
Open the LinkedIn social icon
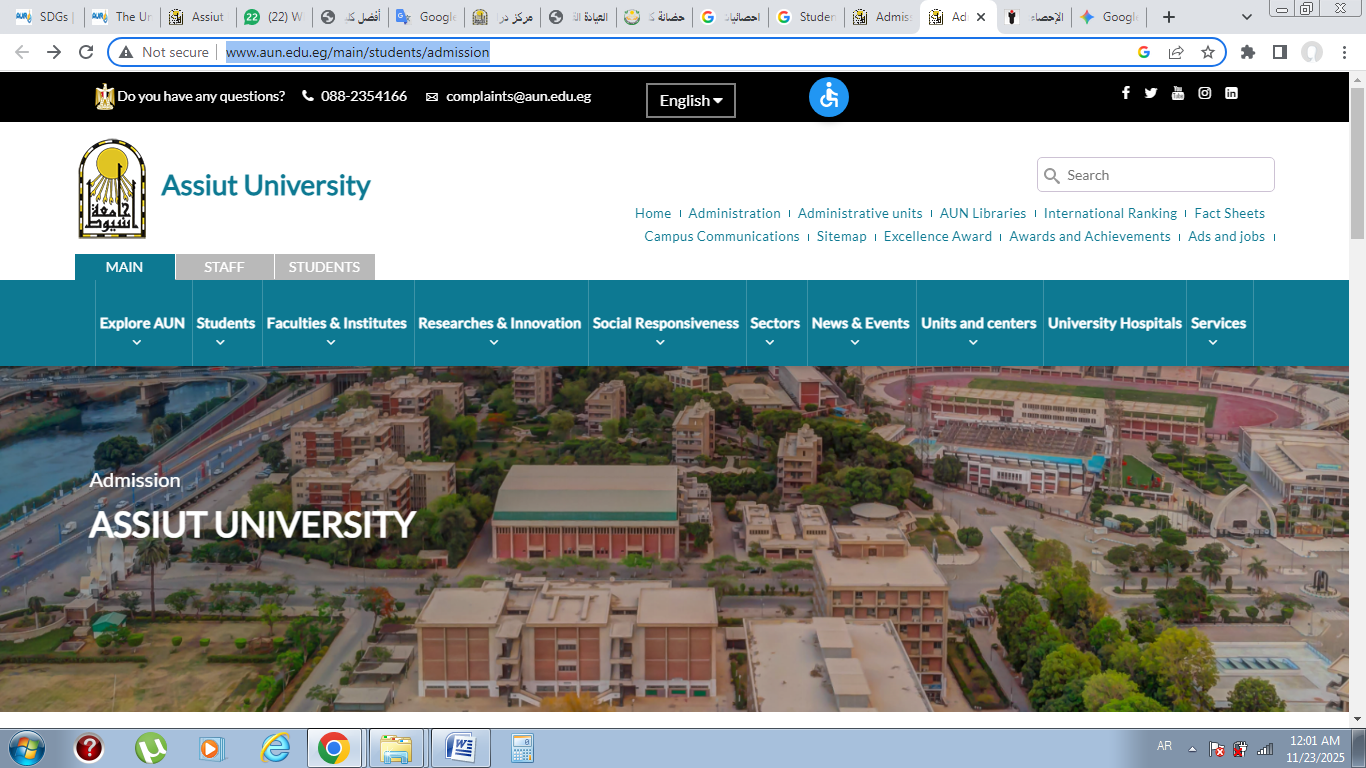click(x=1231, y=93)
